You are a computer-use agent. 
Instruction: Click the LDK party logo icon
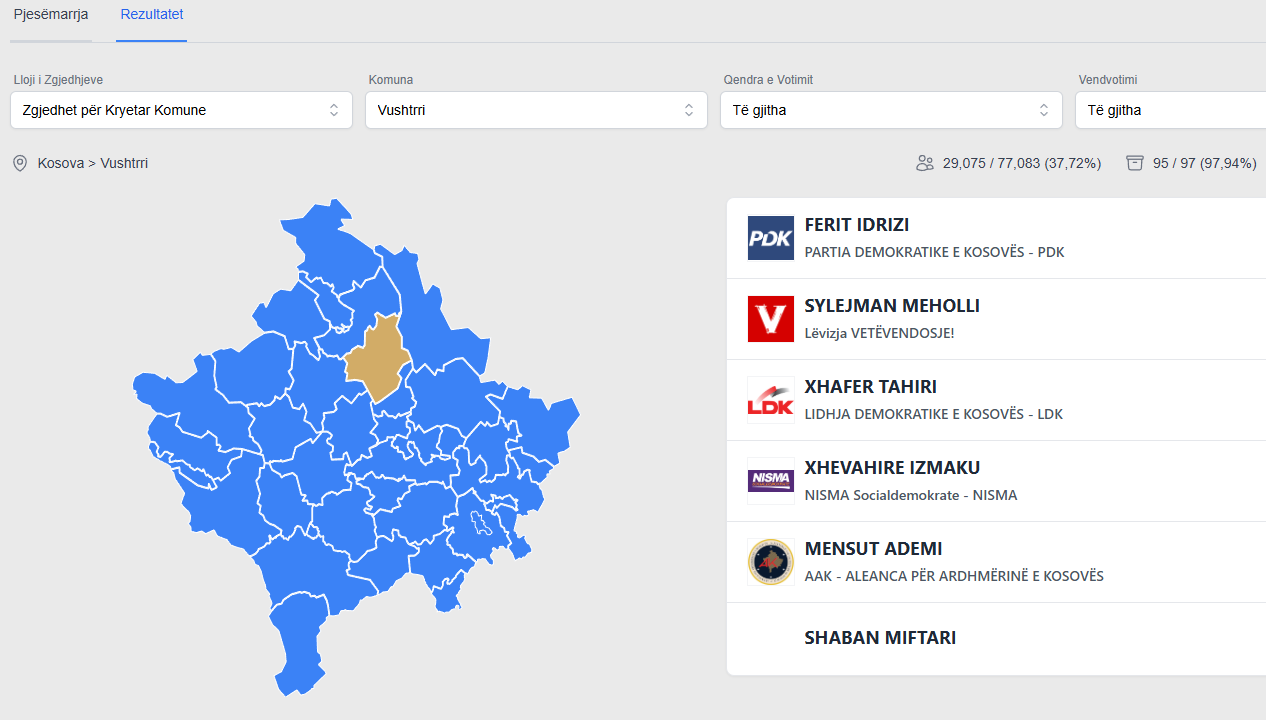[x=770, y=400]
